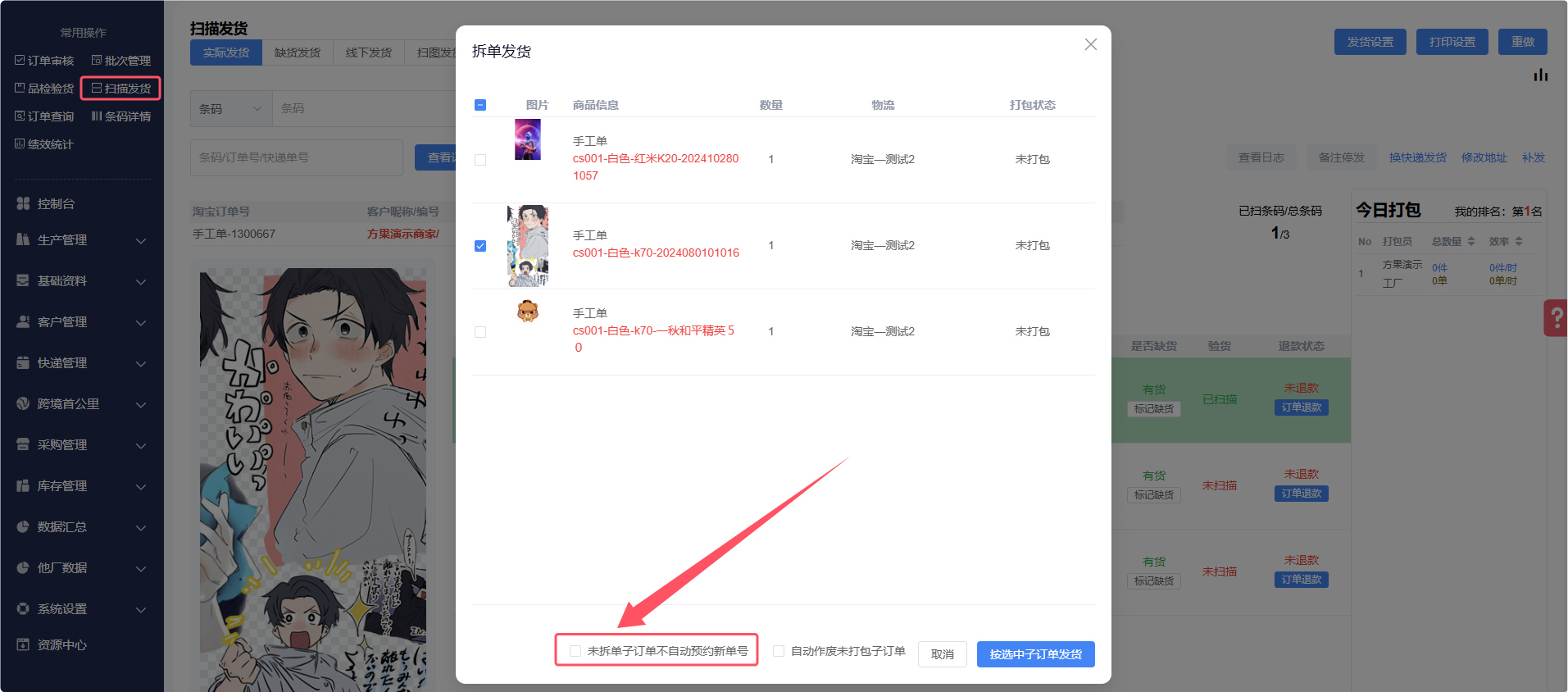
Task: Click the 生产管理 icon
Action: [x=23, y=239]
